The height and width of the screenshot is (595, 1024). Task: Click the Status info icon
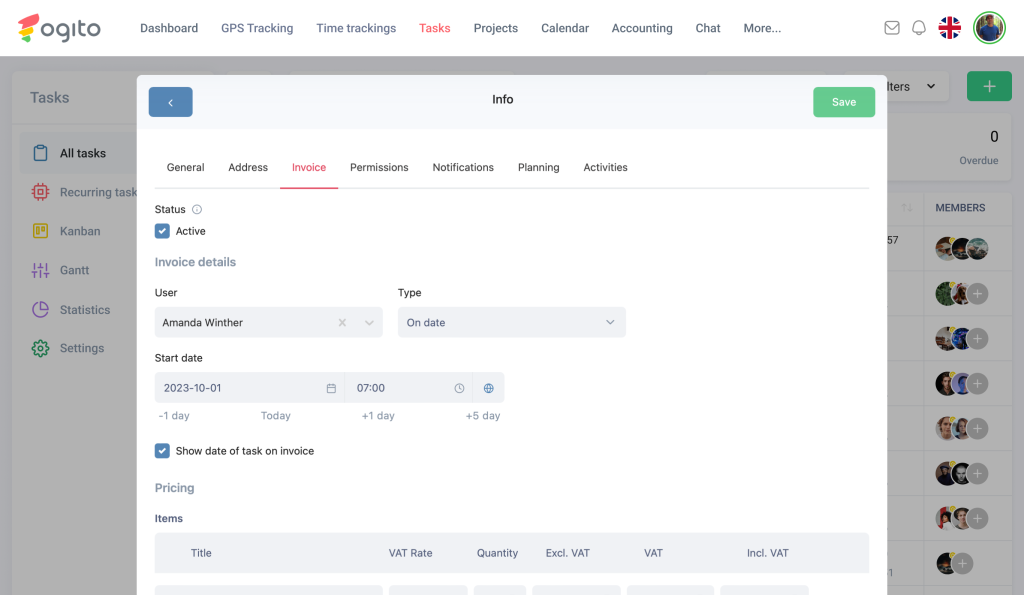197,210
